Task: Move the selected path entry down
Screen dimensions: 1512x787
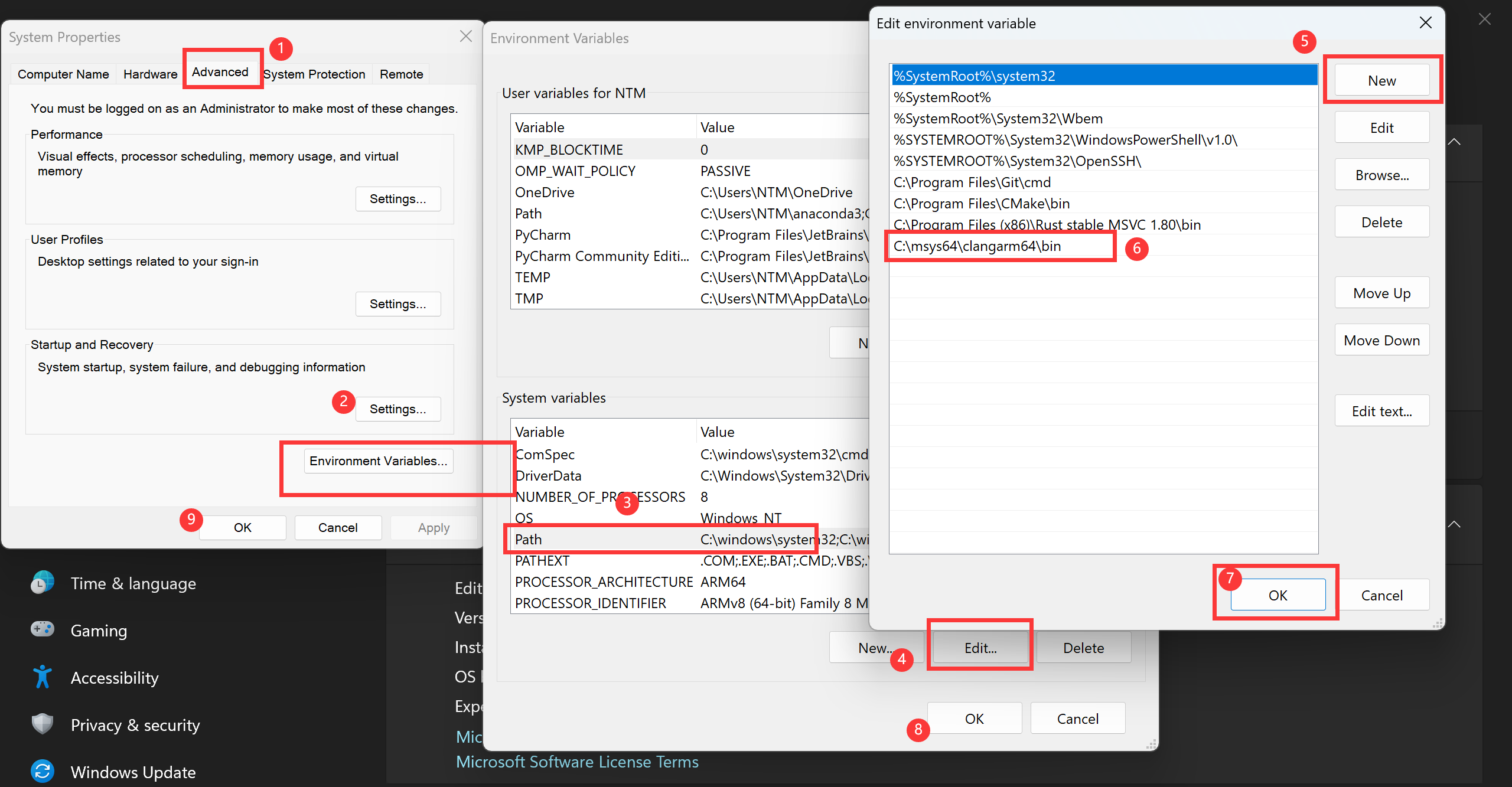Action: [x=1381, y=339]
